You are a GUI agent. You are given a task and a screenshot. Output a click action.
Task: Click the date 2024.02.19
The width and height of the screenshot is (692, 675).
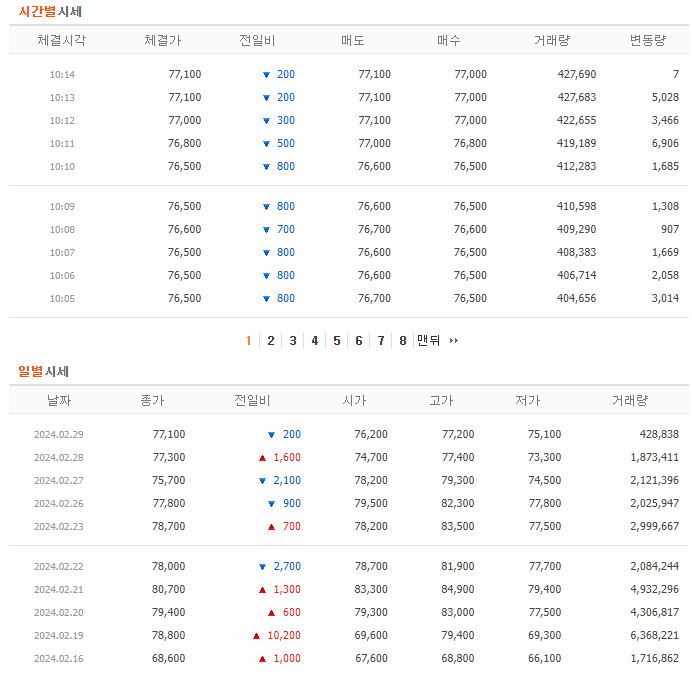click(x=59, y=635)
